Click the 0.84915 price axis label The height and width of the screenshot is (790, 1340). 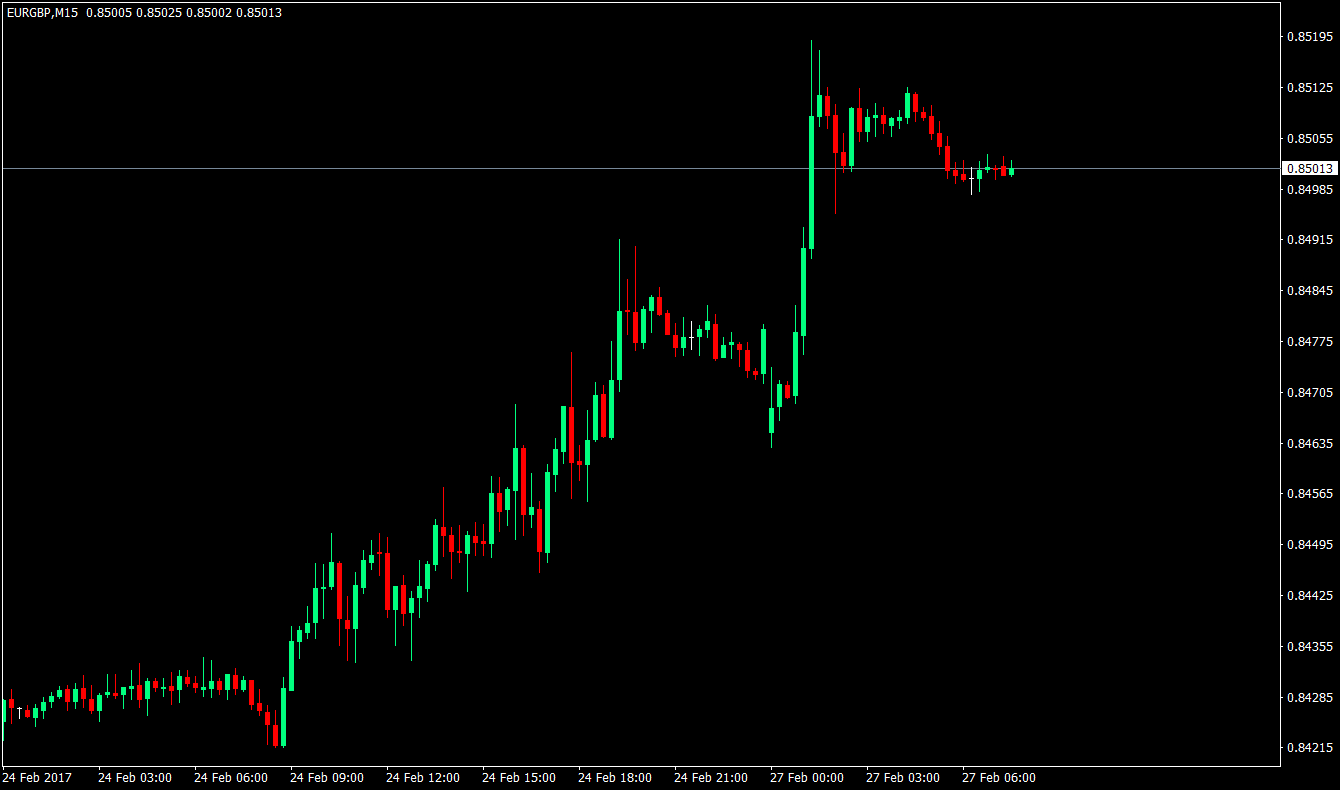point(1310,240)
